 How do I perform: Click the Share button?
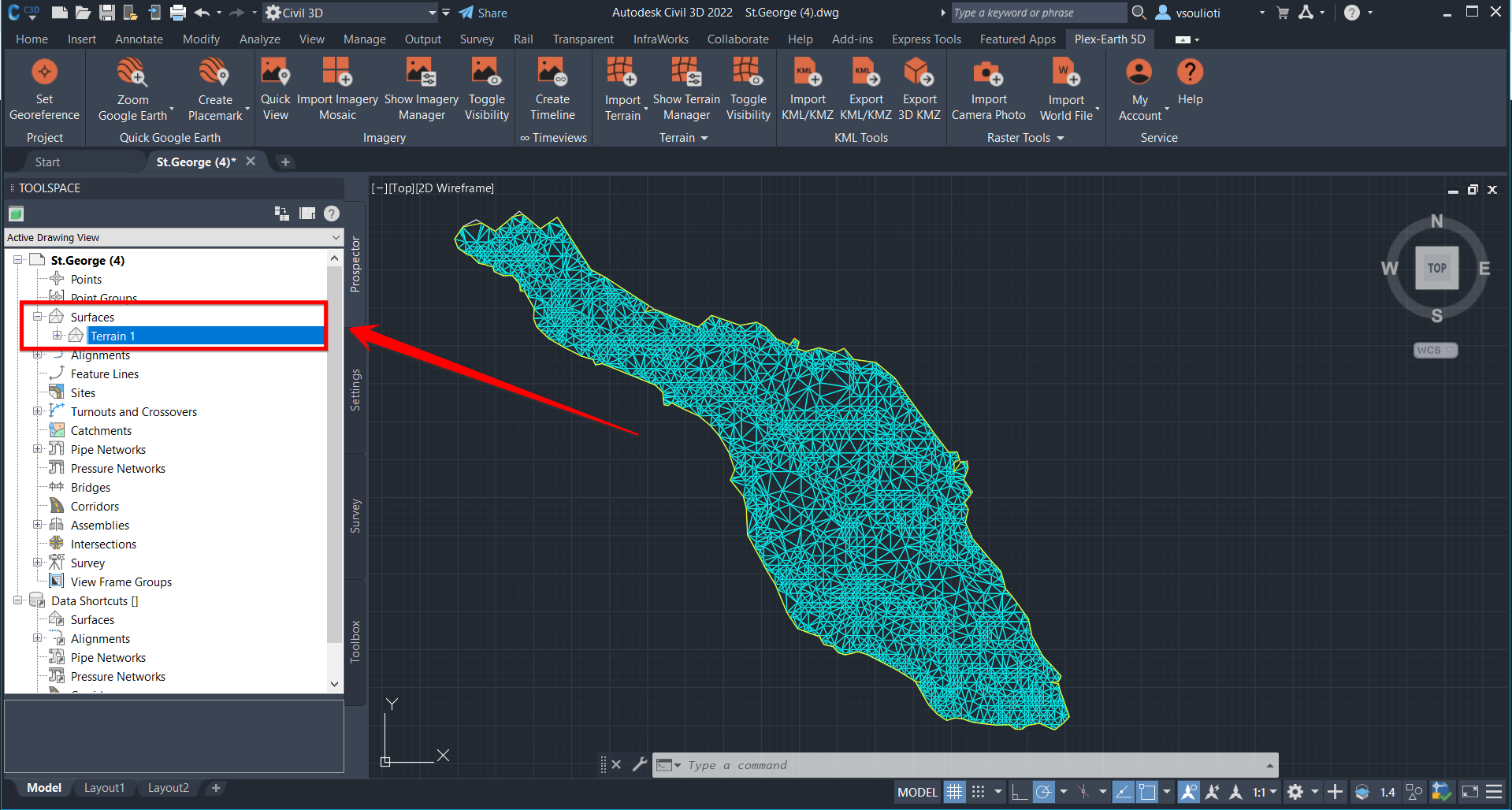tap(483, 13)
